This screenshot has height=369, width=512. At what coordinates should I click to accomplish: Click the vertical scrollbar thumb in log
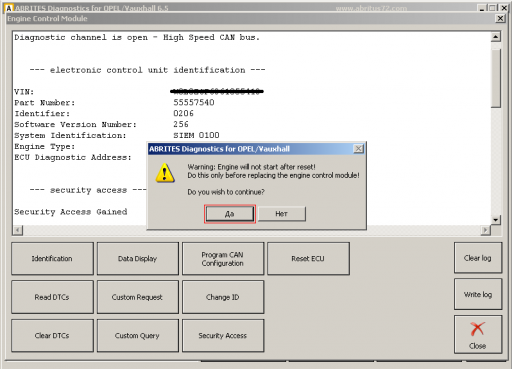(x=496, y=78)
